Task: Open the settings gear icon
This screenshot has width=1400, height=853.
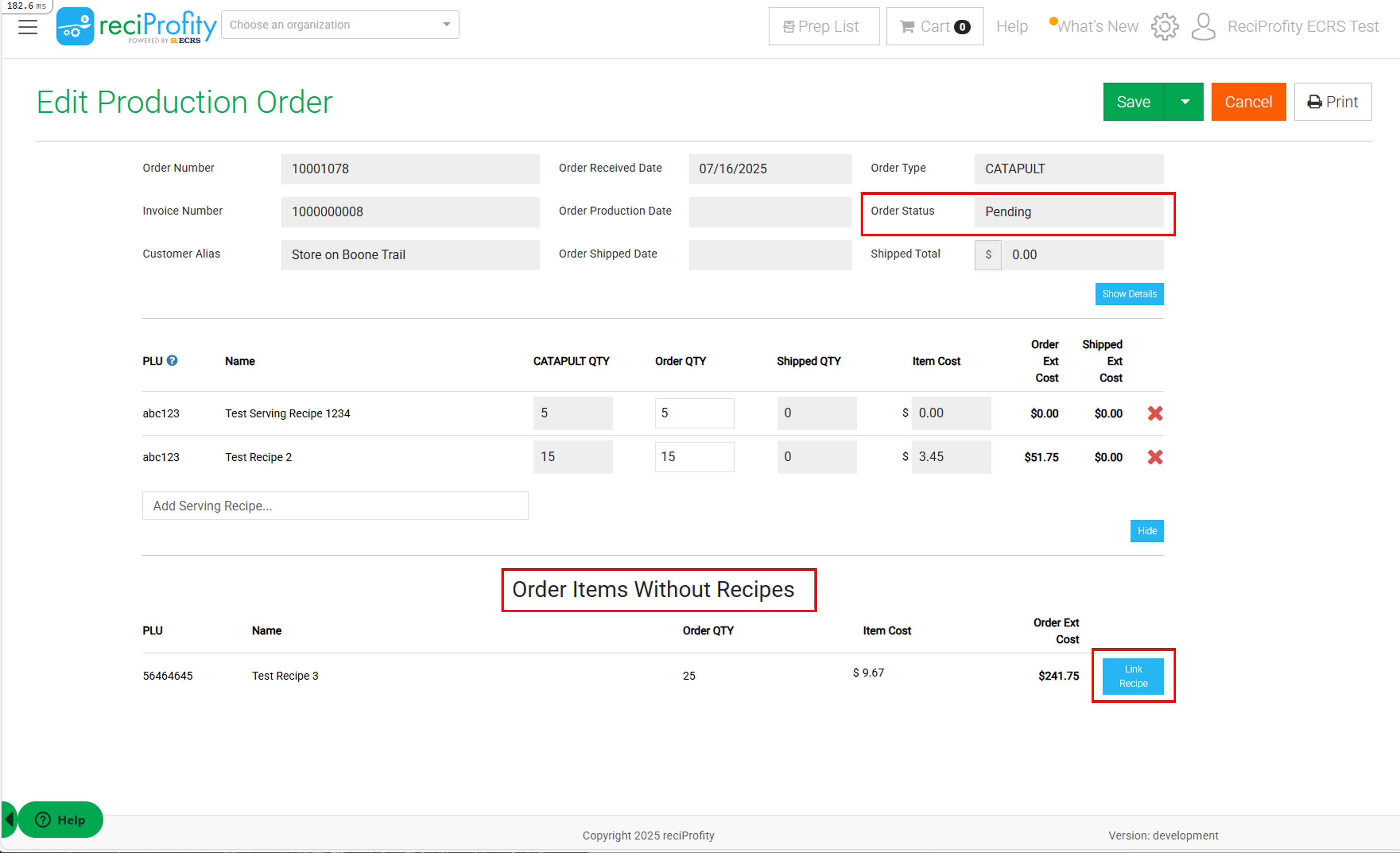Action: pyautogui.click(x=1165, y=27)
